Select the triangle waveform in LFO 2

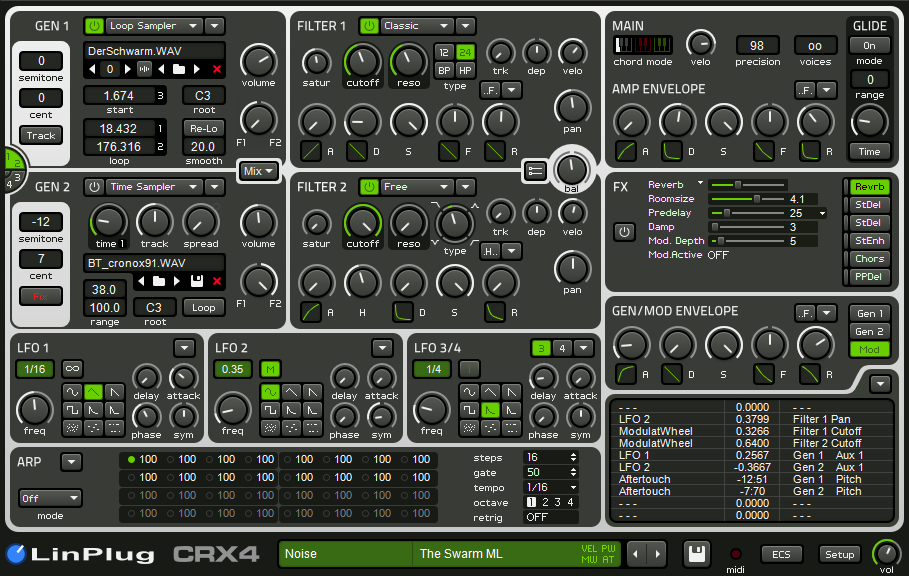[291, 392]
